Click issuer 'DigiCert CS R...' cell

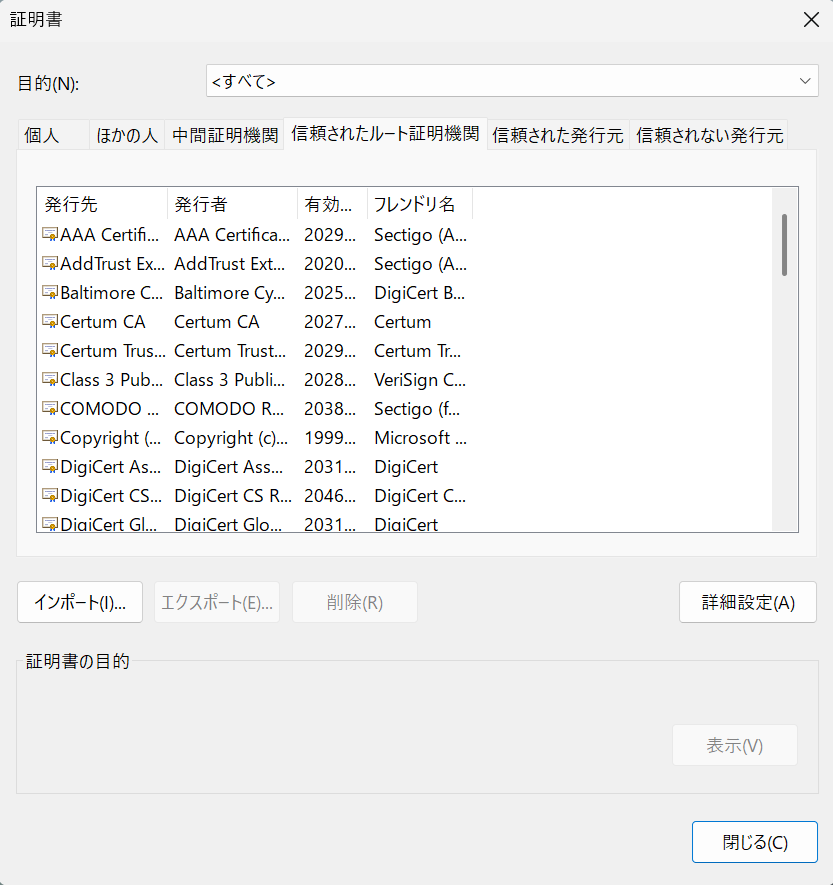233,496
